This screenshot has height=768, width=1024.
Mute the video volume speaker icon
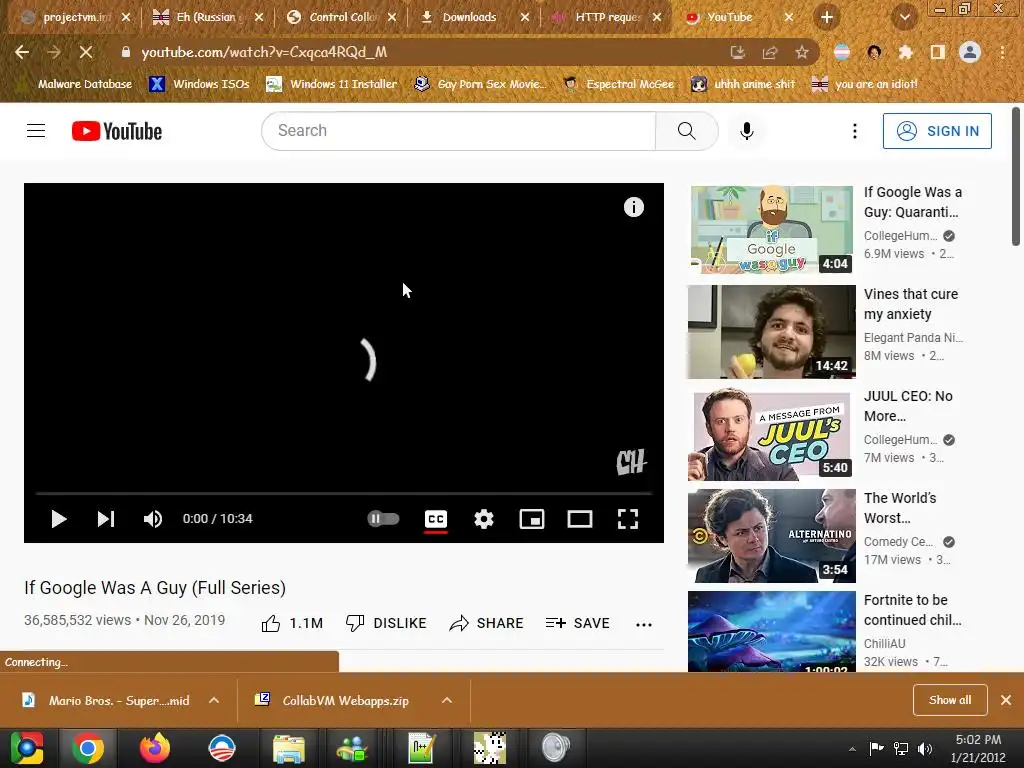click(x=153, y=519)
